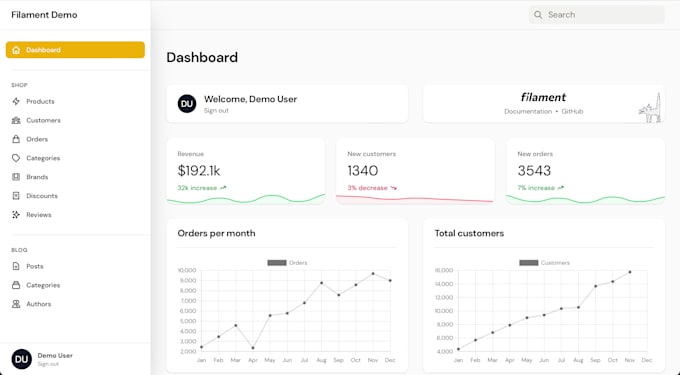680x375 pixels.
Task: Click the 32k increase text
Action: [197, 188]
